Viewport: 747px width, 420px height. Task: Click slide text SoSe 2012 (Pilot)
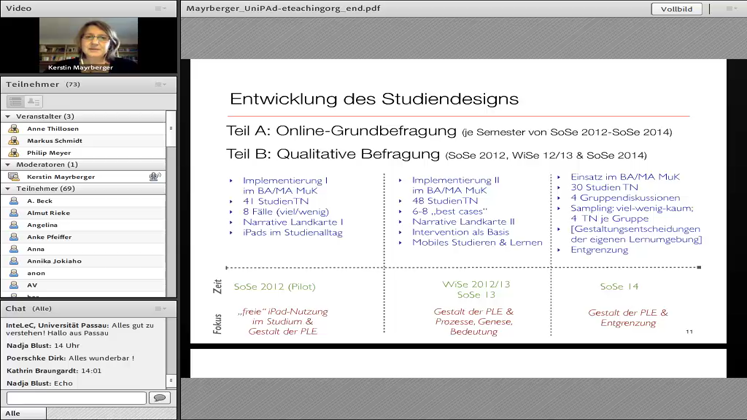click(274, 287)
